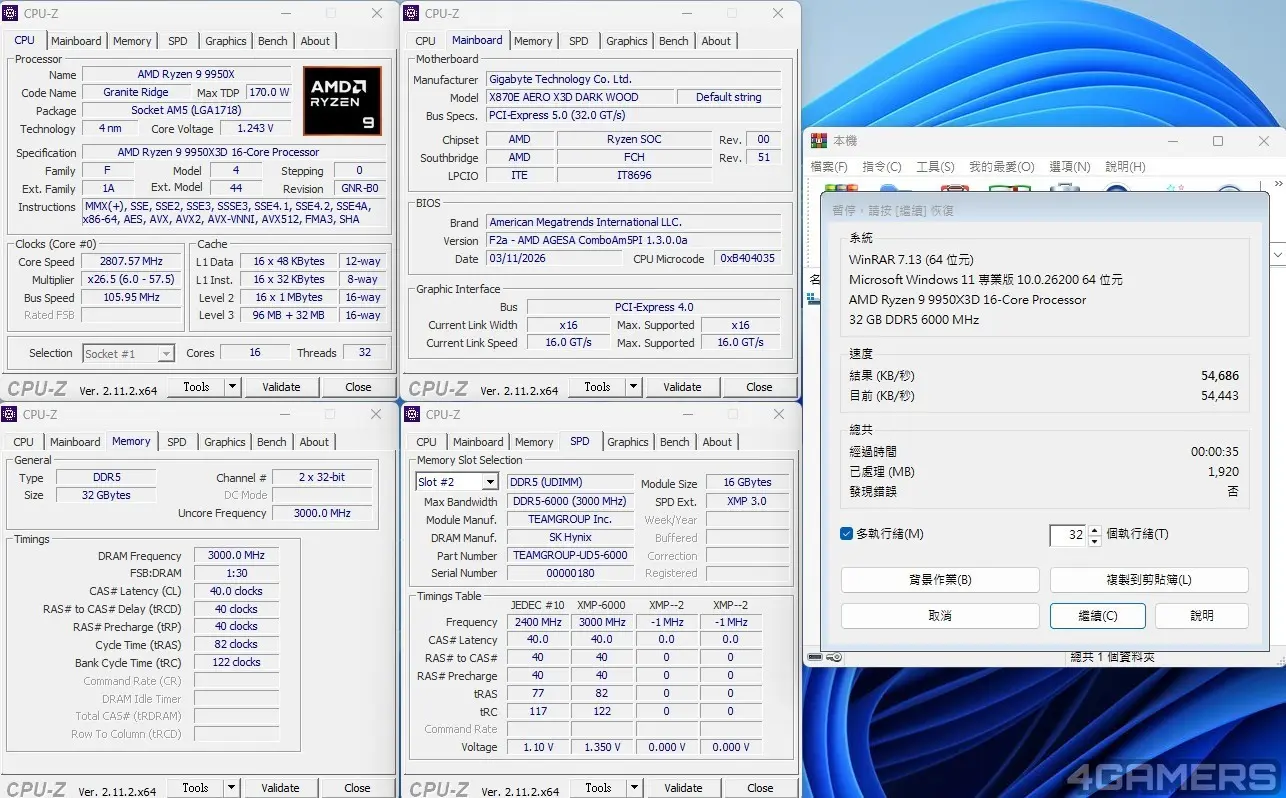Click the Close button in the Mainboard window
The width and height of the screenshot is (1286, 798).
(x=759, y=387)
